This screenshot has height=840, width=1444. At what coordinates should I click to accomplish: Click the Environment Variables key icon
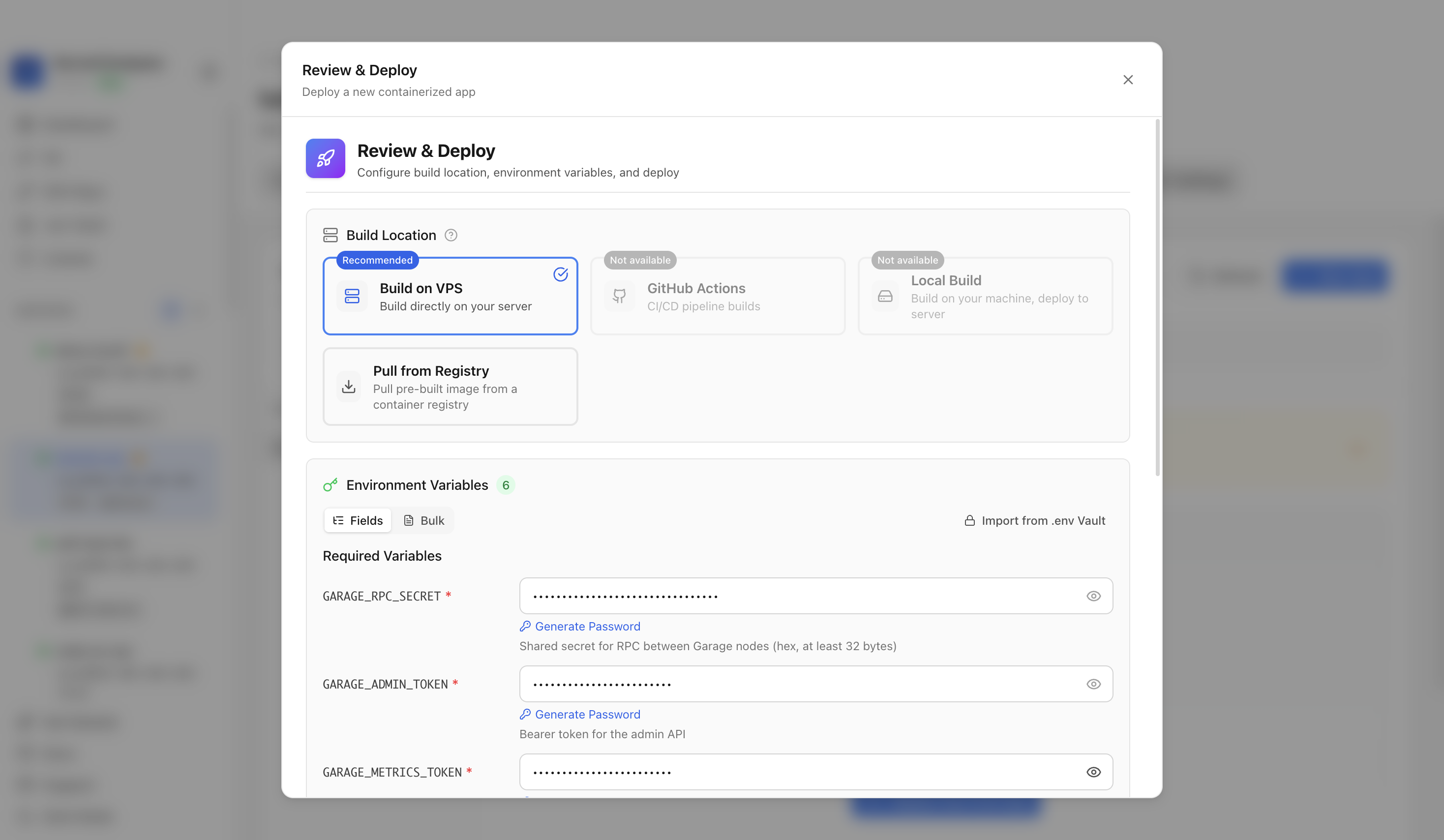[331, 485]
